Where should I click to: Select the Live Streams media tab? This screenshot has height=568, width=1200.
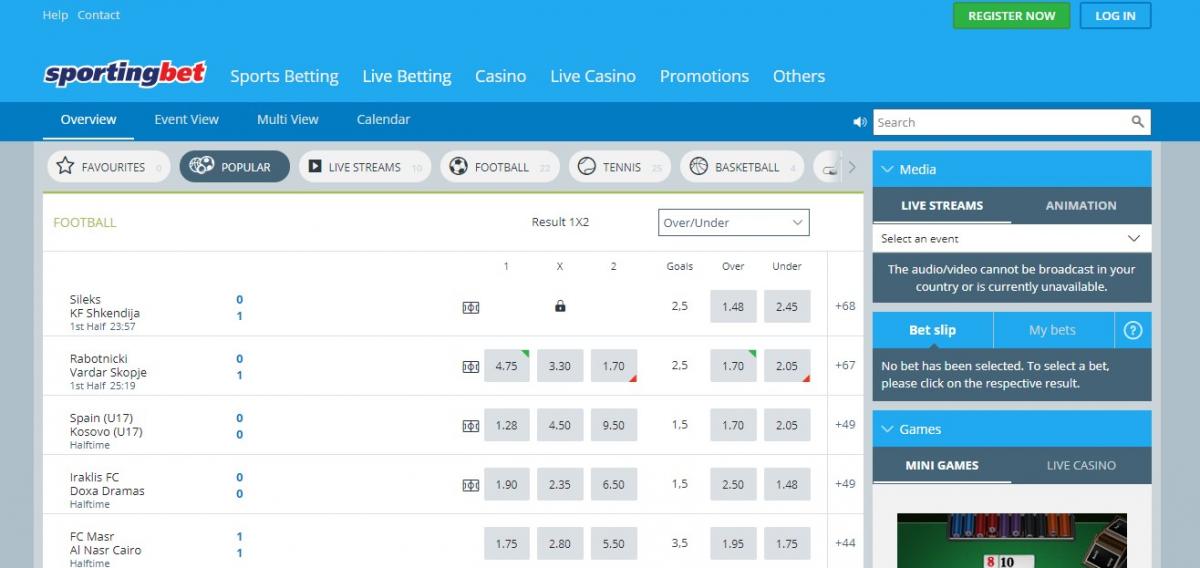[942, 205]
